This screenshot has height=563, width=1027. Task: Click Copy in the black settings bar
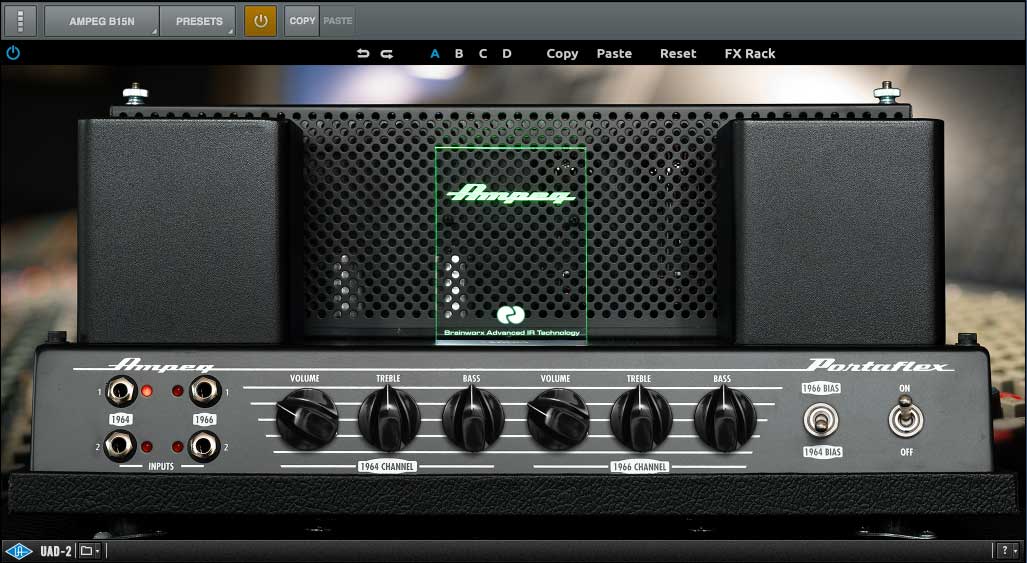tap(562, 54)
